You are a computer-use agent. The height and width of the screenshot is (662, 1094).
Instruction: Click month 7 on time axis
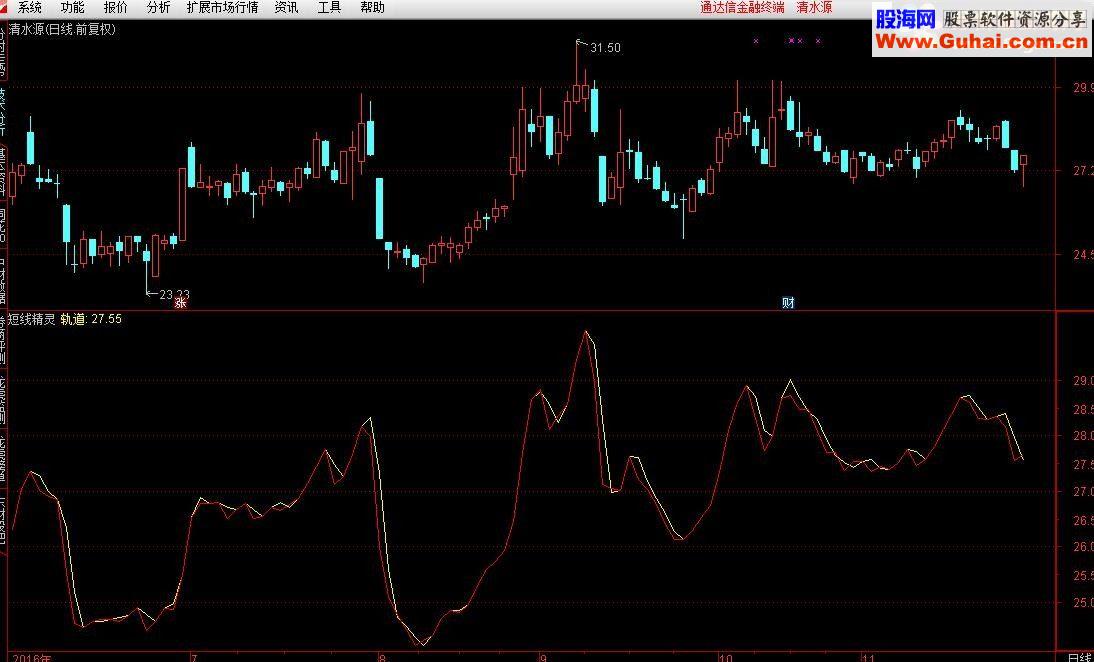(194, 658)
